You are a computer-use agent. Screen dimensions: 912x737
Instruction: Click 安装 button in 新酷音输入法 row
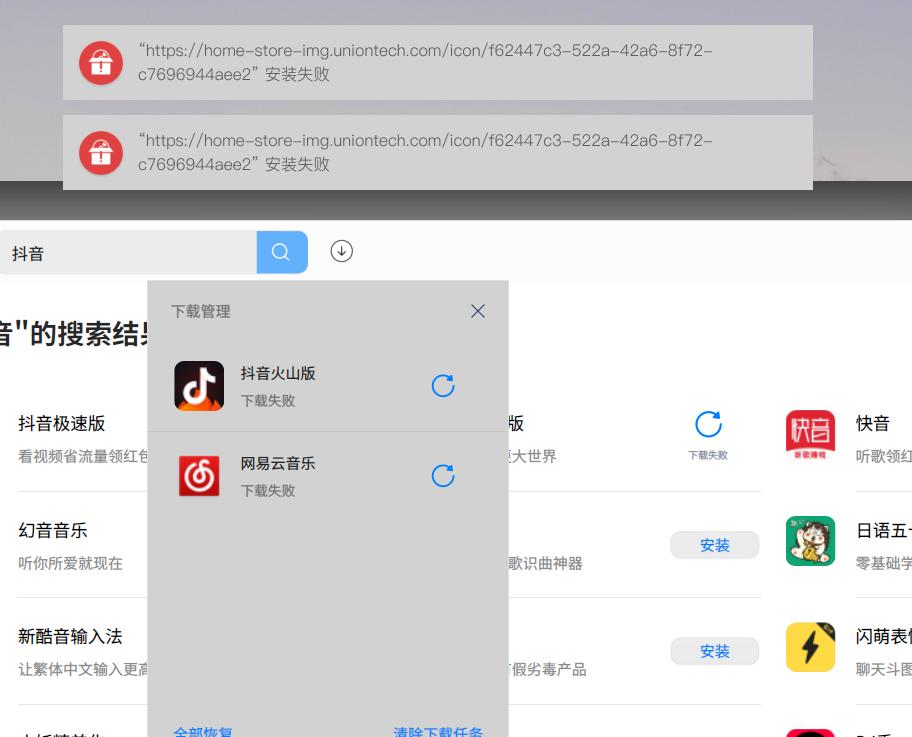point(715,651)
